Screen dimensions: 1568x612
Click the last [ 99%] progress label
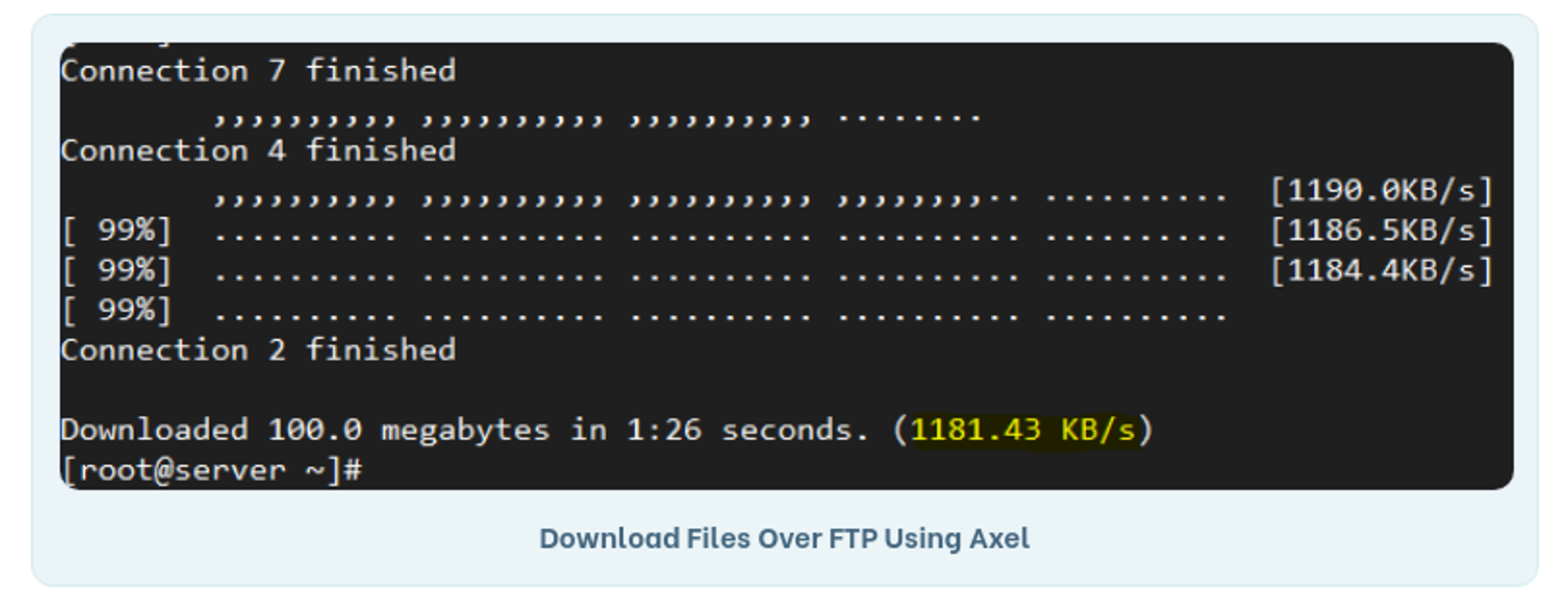point(117,311)
